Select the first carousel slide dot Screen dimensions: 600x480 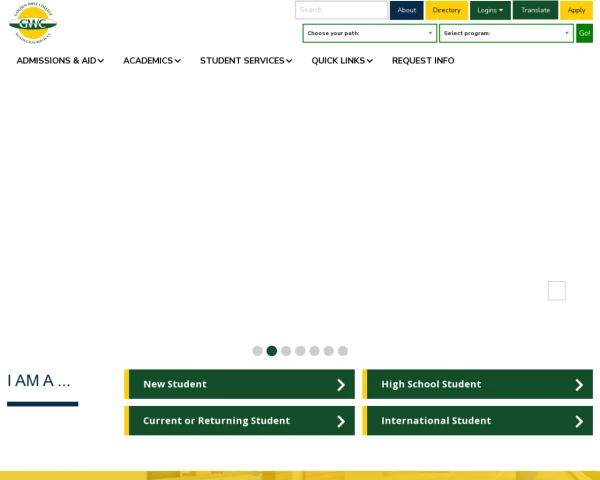257,351
